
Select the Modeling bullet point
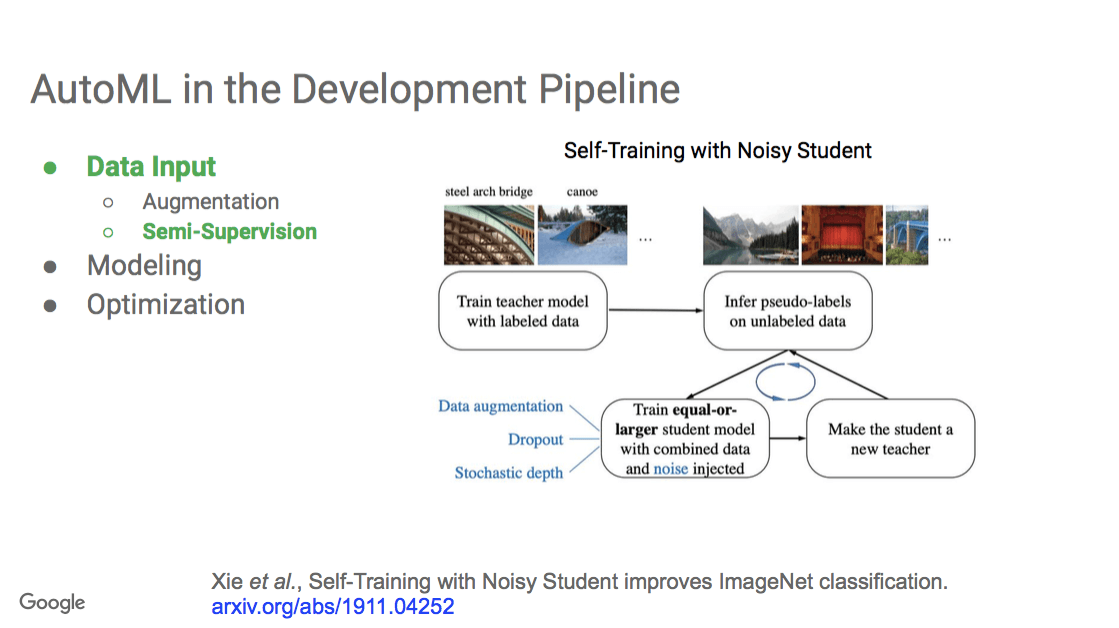coord(144,266)
